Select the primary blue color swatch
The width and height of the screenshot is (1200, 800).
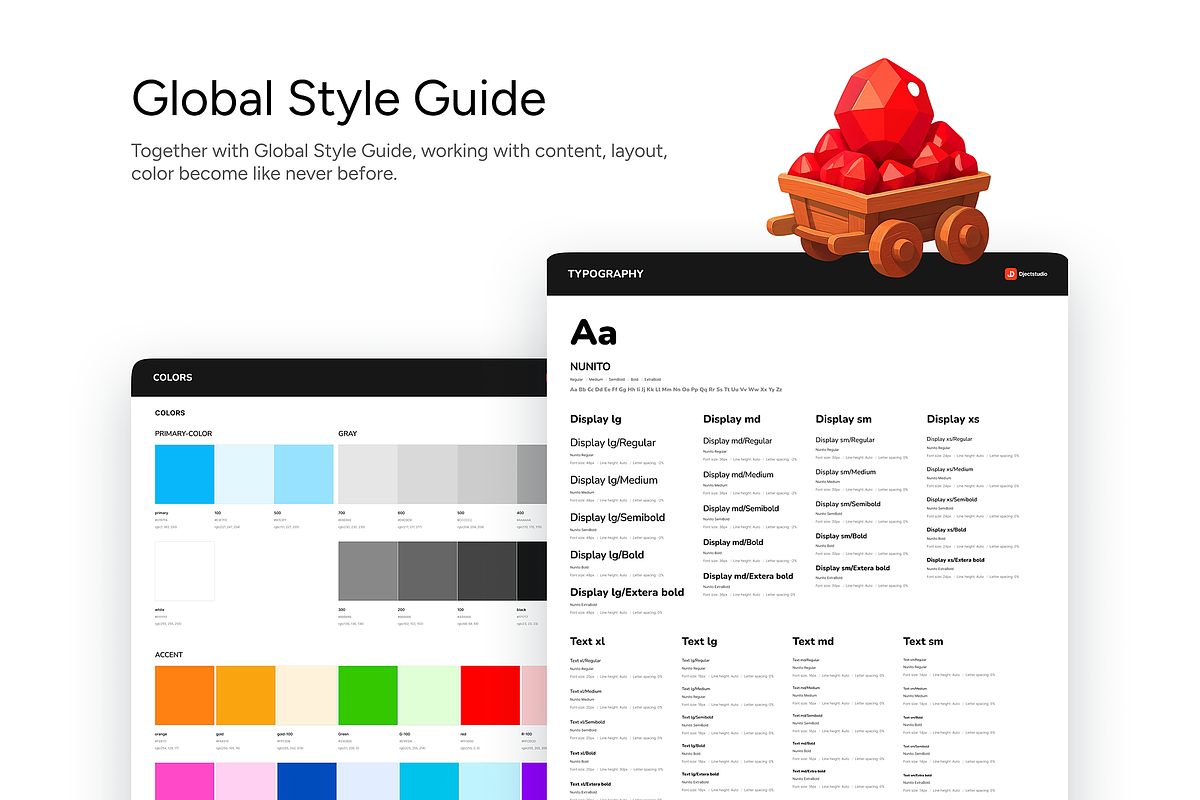coord(185,474)
